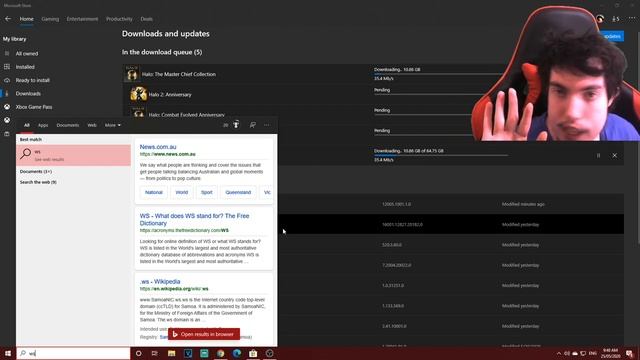Screen dimensions: 640x360
Task: Open the .ws - Wikipedia result link
Action: (160, 282)
